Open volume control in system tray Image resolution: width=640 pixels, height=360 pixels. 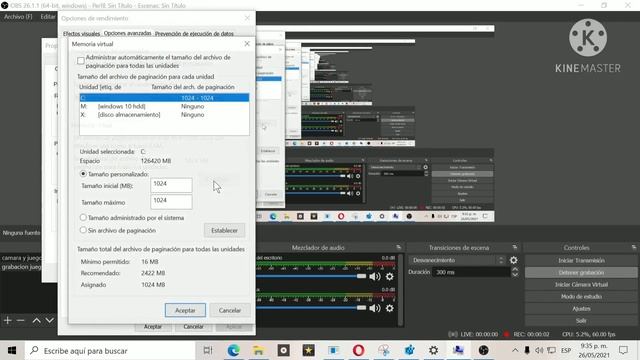coord(539,350)
